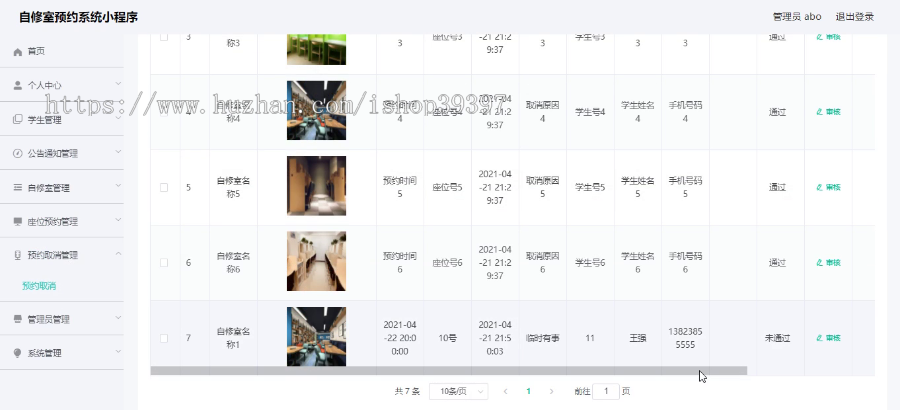Click the phone number 13823855555
This screenshot has height=410, width=900.
tap(685, 338)
